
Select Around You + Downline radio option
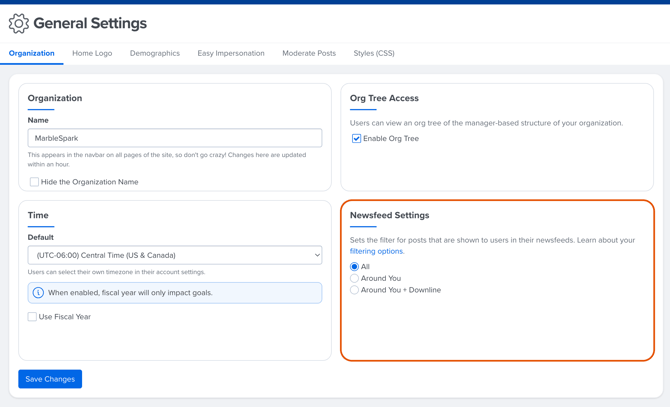click(x=354, y=290)
